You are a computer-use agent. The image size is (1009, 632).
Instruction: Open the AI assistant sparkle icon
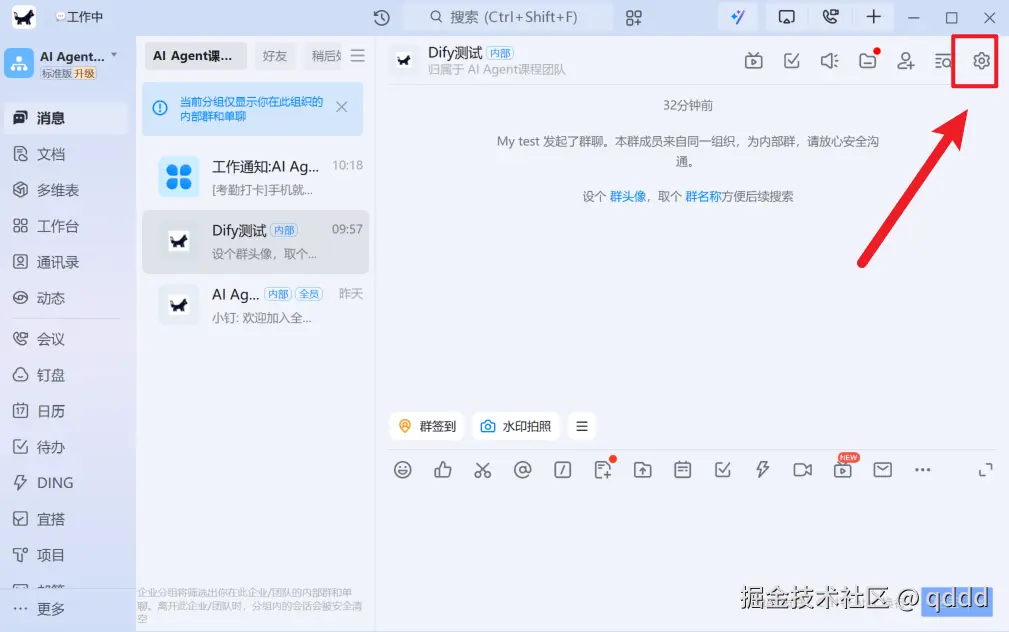(738, 17)
